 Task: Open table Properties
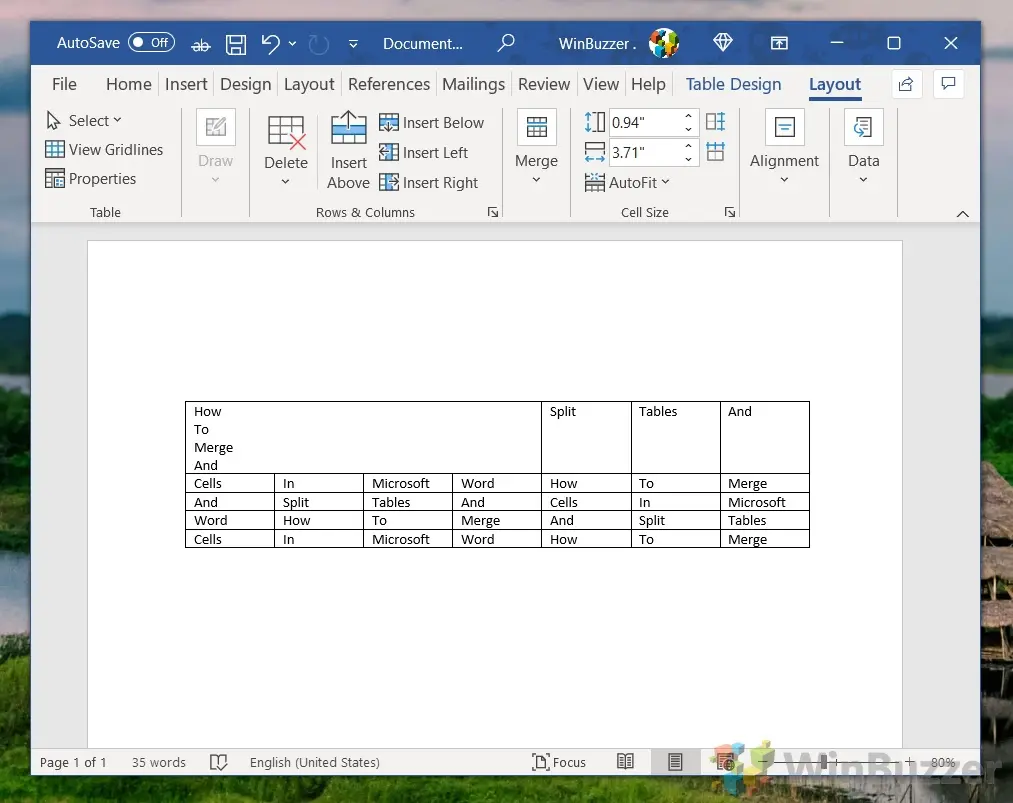pyautogui.click(x=91, y=178)
